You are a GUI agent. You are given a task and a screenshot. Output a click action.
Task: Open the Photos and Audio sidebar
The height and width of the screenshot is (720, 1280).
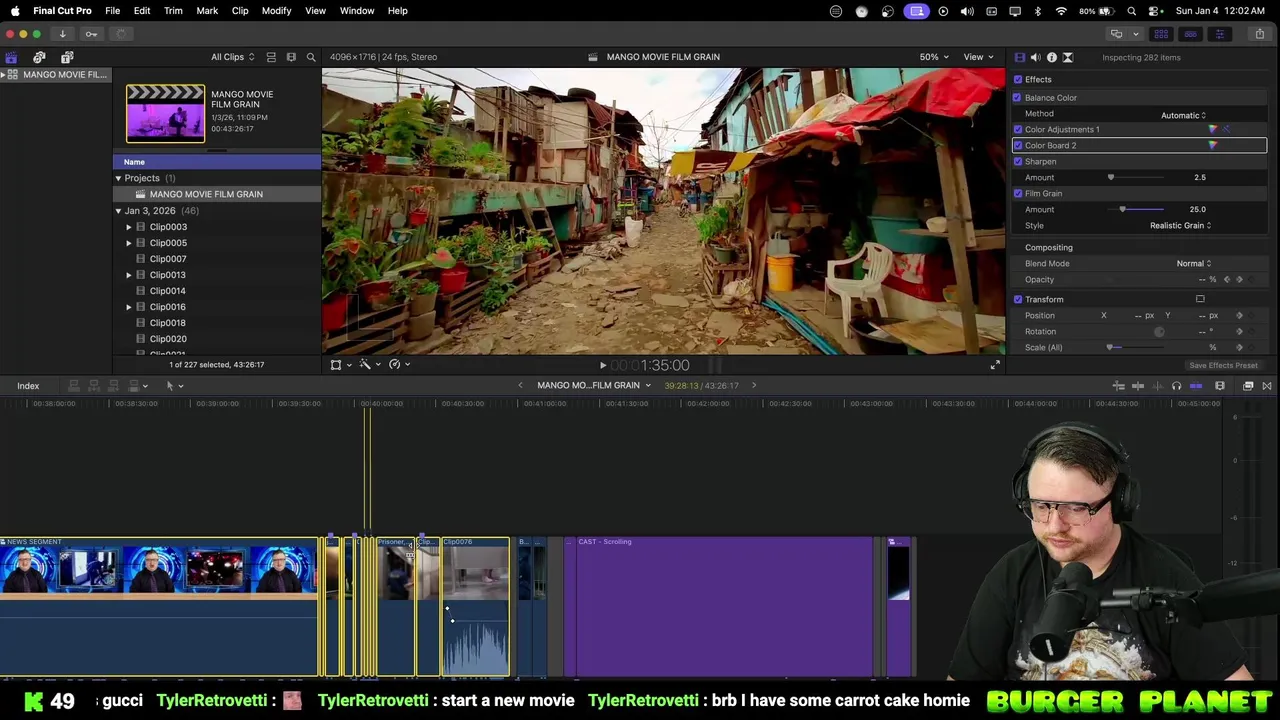click(39, 57)
